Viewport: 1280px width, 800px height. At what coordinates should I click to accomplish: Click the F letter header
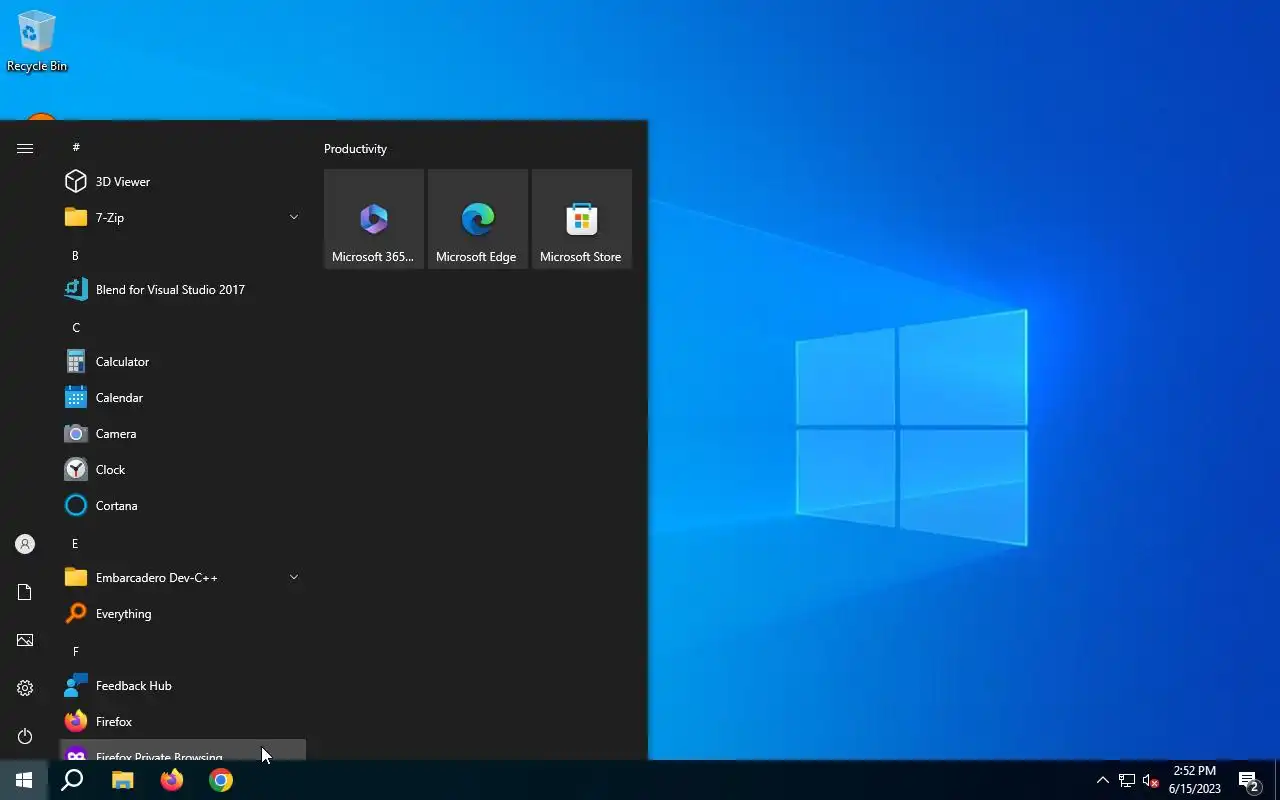(x=75, y=652)
